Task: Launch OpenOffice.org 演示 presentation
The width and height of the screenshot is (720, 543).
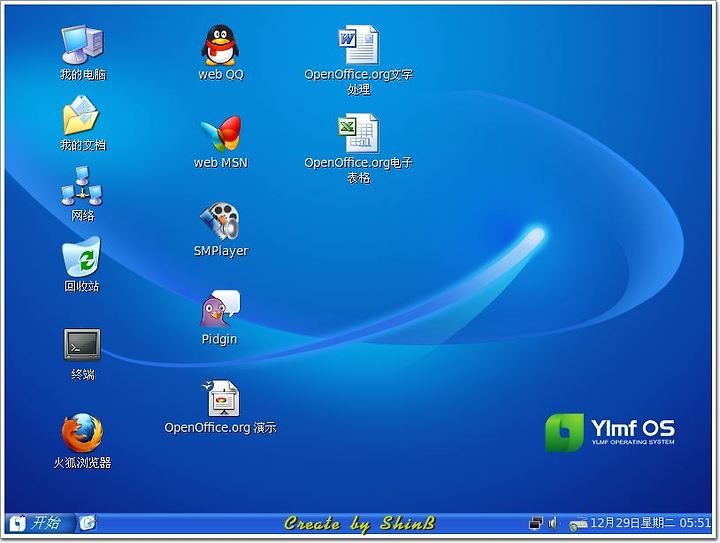Action: point(221,398)
